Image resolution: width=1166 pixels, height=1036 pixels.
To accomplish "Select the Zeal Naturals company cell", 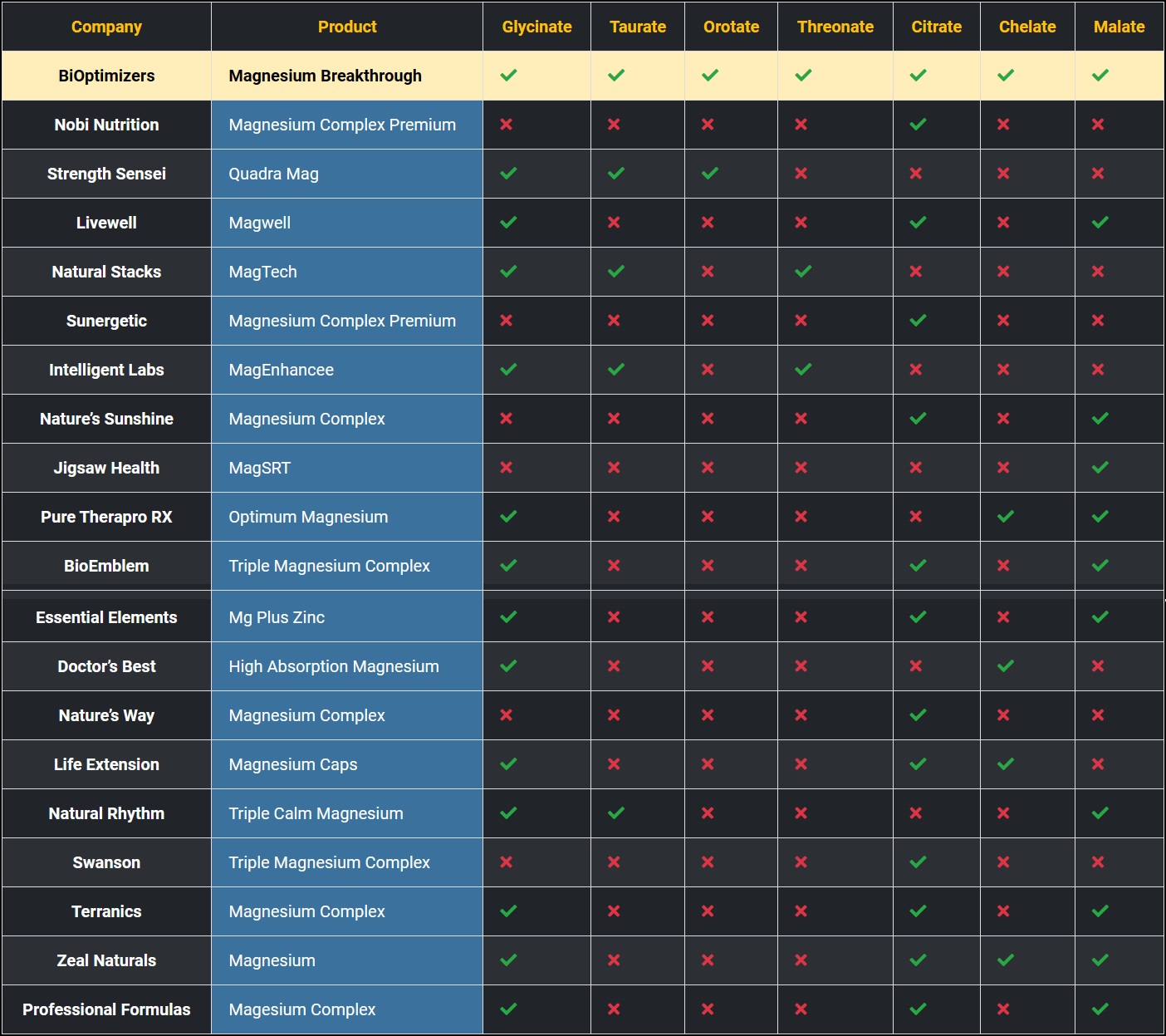I will click(106, 960).
